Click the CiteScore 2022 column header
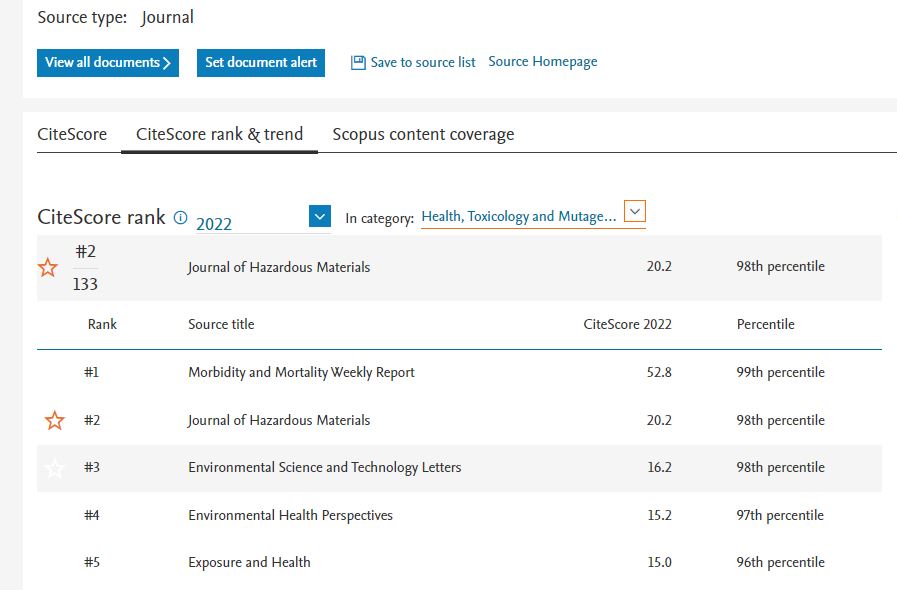This screenshot has height=590, width=897. tap(628, 324)
